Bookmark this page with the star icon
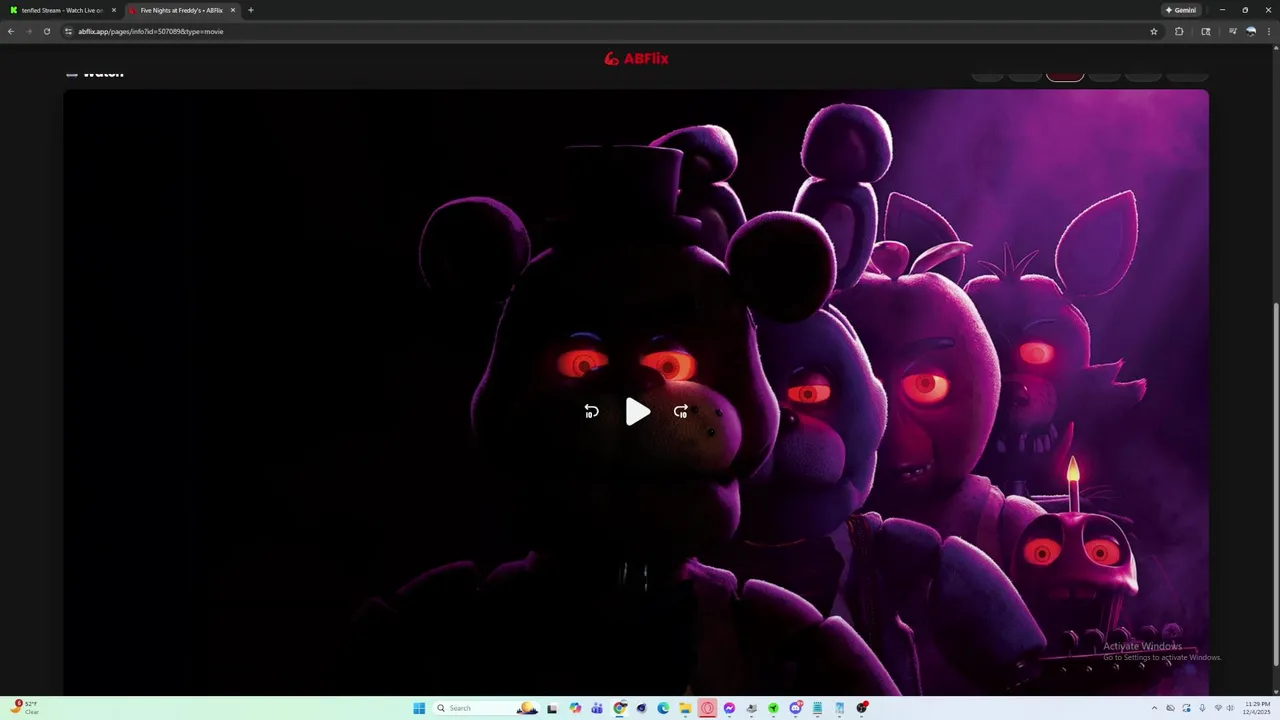 (x=1154, y=31)
